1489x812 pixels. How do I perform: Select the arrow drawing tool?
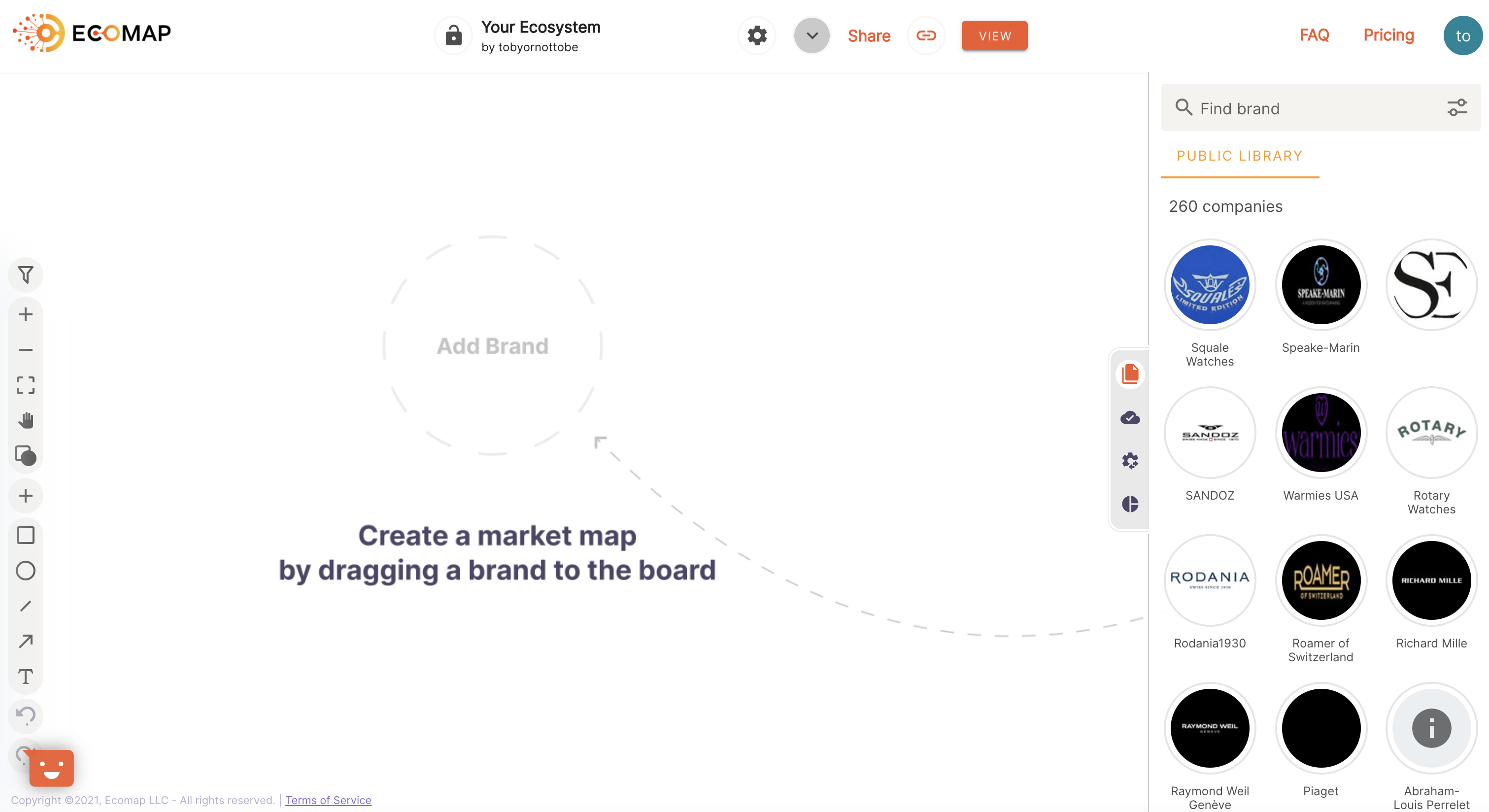(26, 641)
